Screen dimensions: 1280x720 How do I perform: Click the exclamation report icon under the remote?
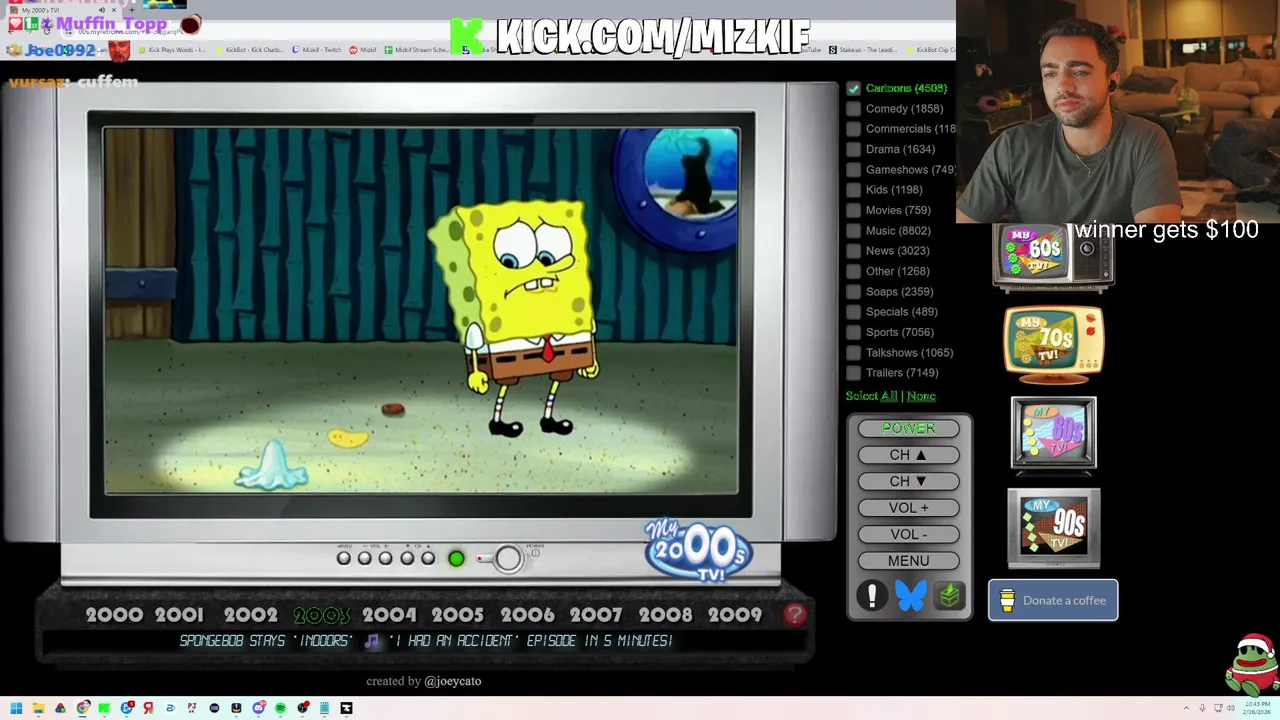pyautogui.click(x=872, y=596)
